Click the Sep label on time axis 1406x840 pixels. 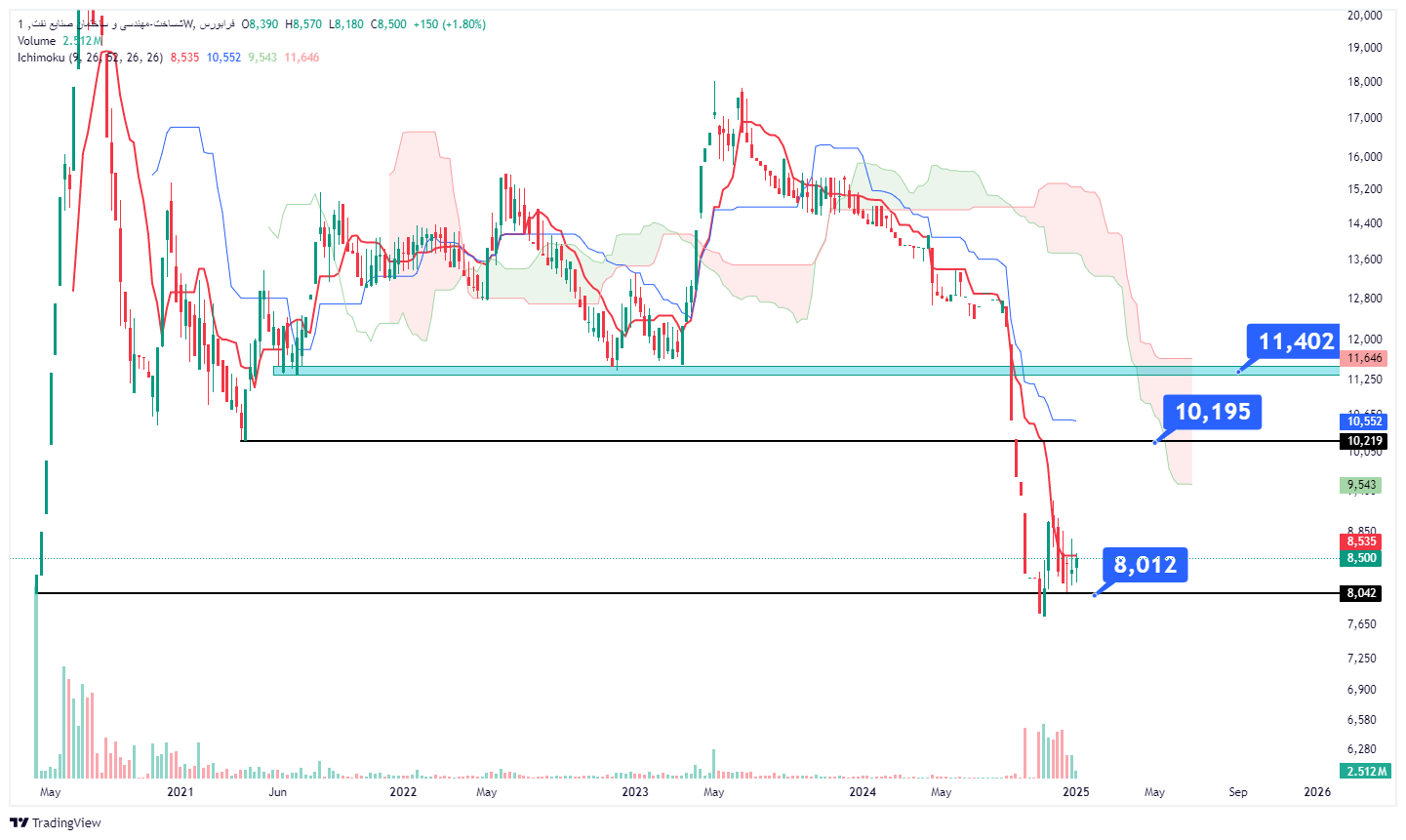tap(1238, 792)
